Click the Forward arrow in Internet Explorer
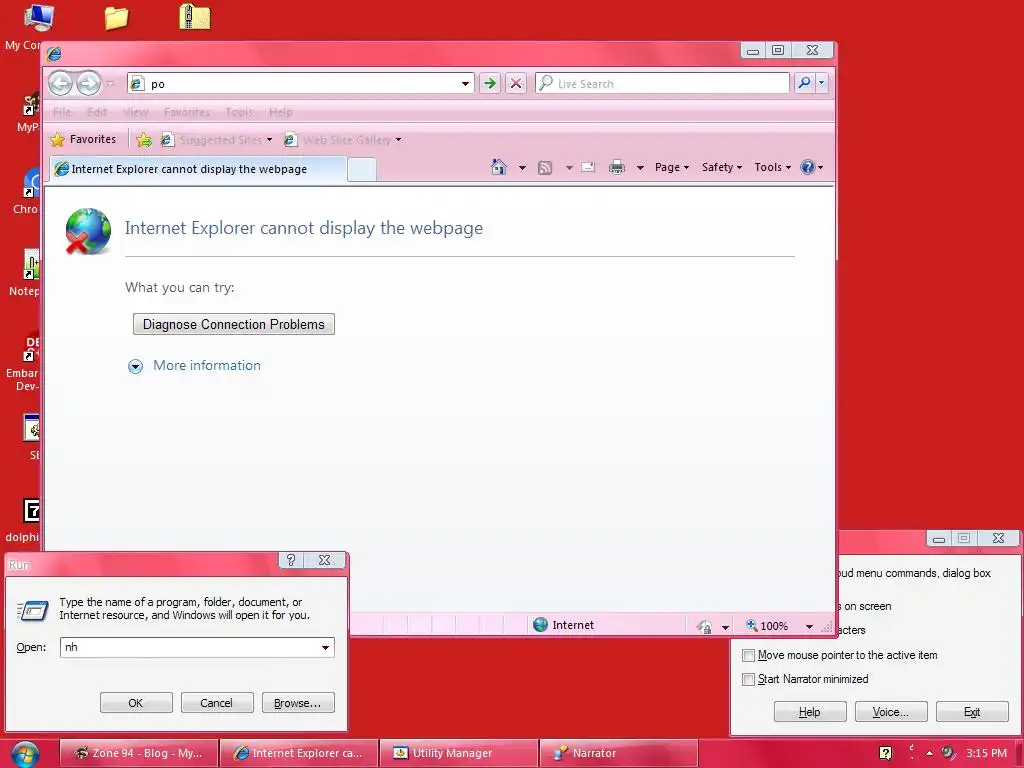 [x=88, y=84]
